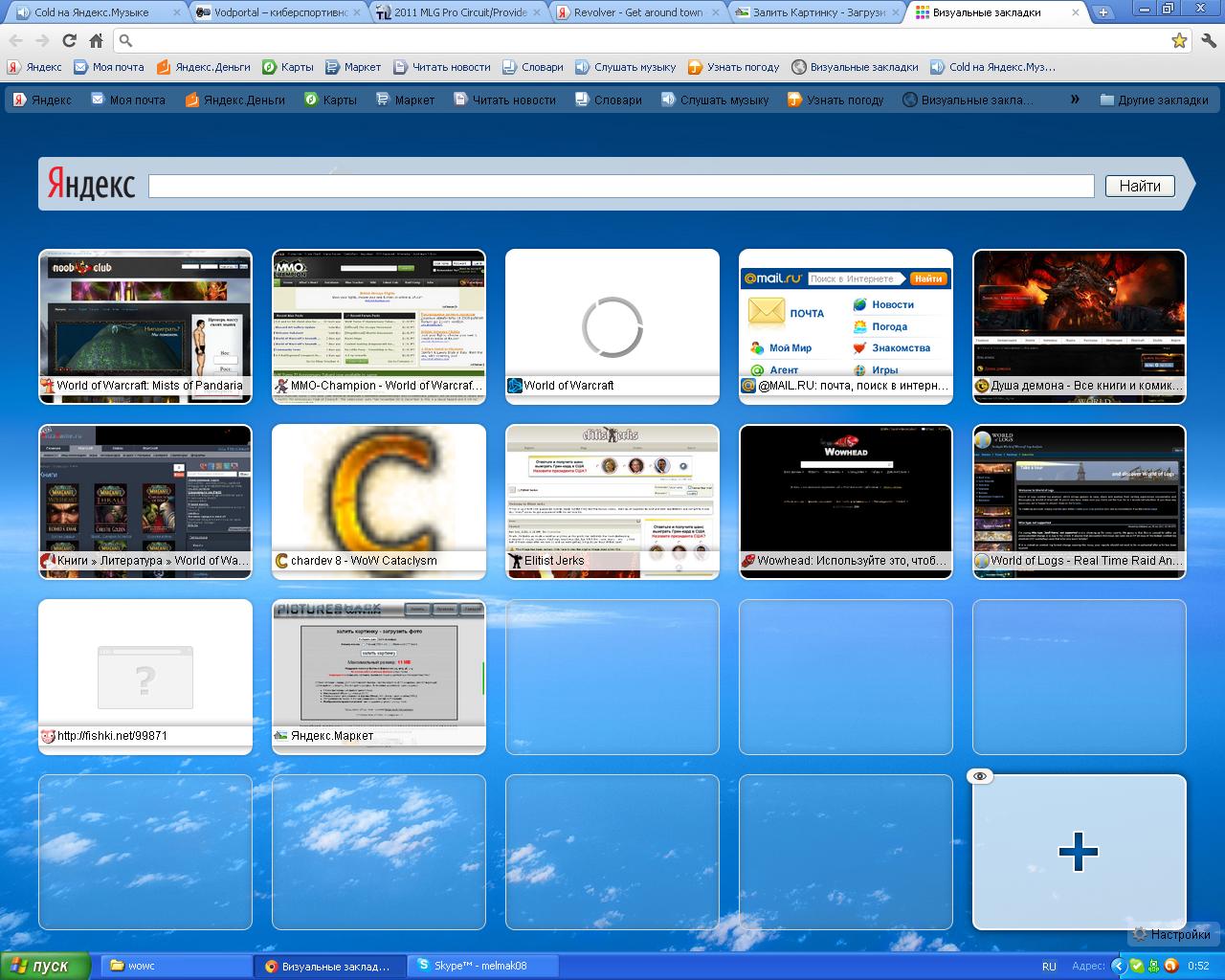The height and width of the screenshot is (980, 1225).
Task: Bookmark this page with the star icon
Action: point(1179,41)
